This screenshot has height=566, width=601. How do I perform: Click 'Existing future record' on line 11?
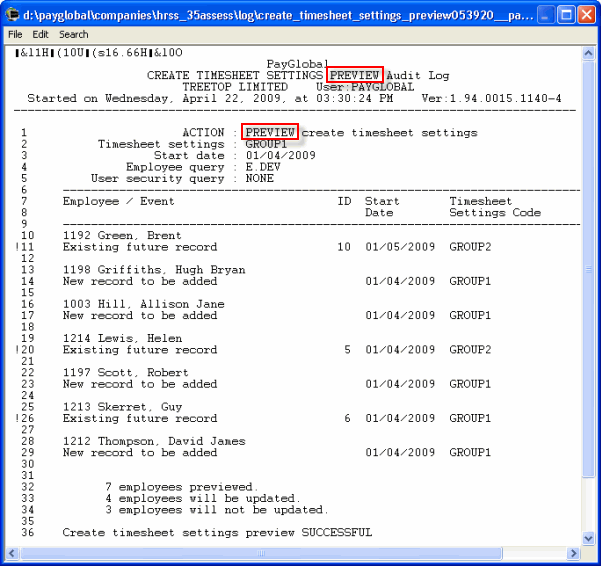(140, 247)
